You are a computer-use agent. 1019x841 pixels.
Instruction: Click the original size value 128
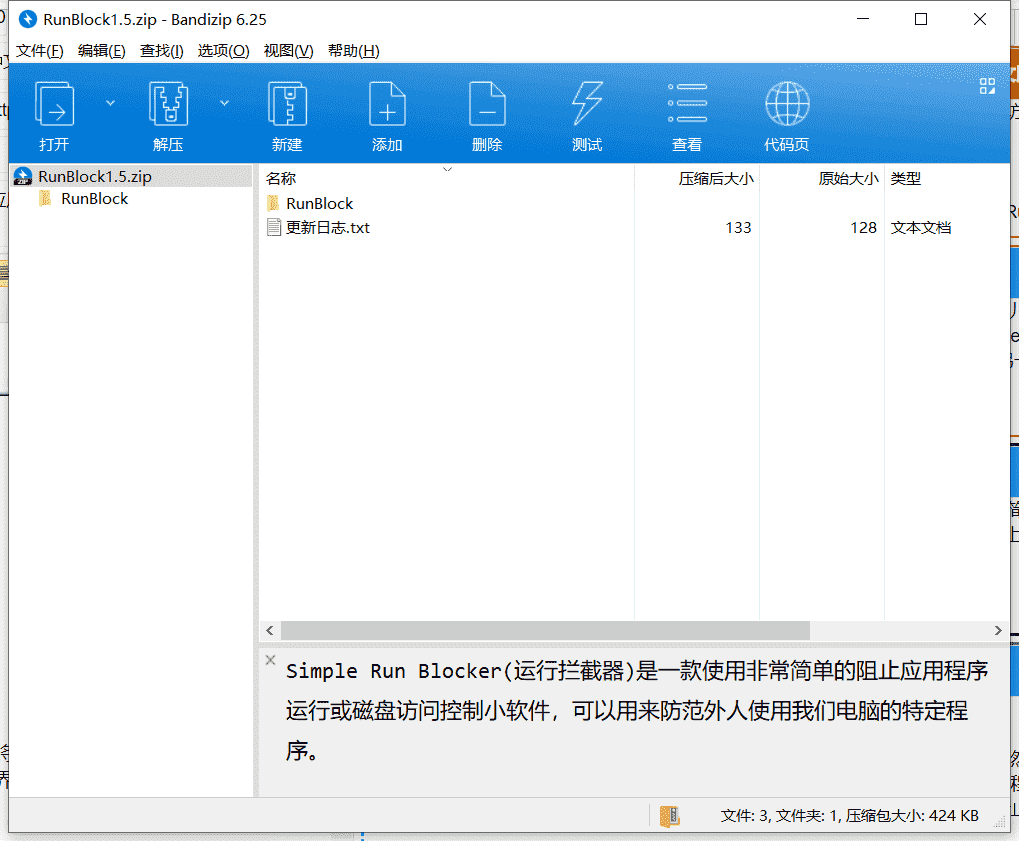pyautogui.click(x=864, y=227)
